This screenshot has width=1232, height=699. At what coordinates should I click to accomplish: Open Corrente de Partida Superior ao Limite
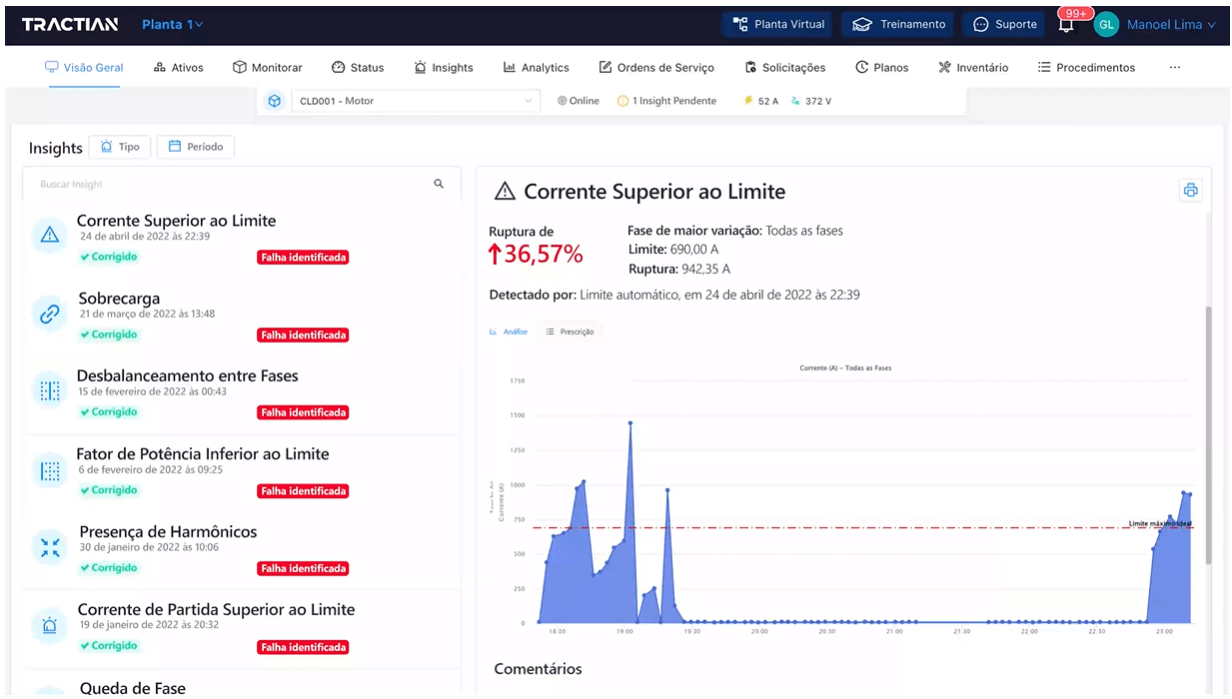pos(242,627)
